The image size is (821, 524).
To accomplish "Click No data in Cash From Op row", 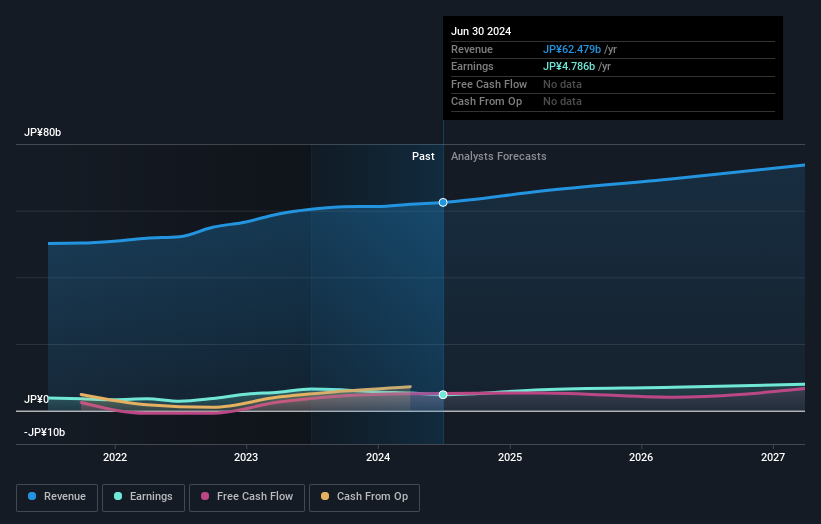I will click(562, 102).
